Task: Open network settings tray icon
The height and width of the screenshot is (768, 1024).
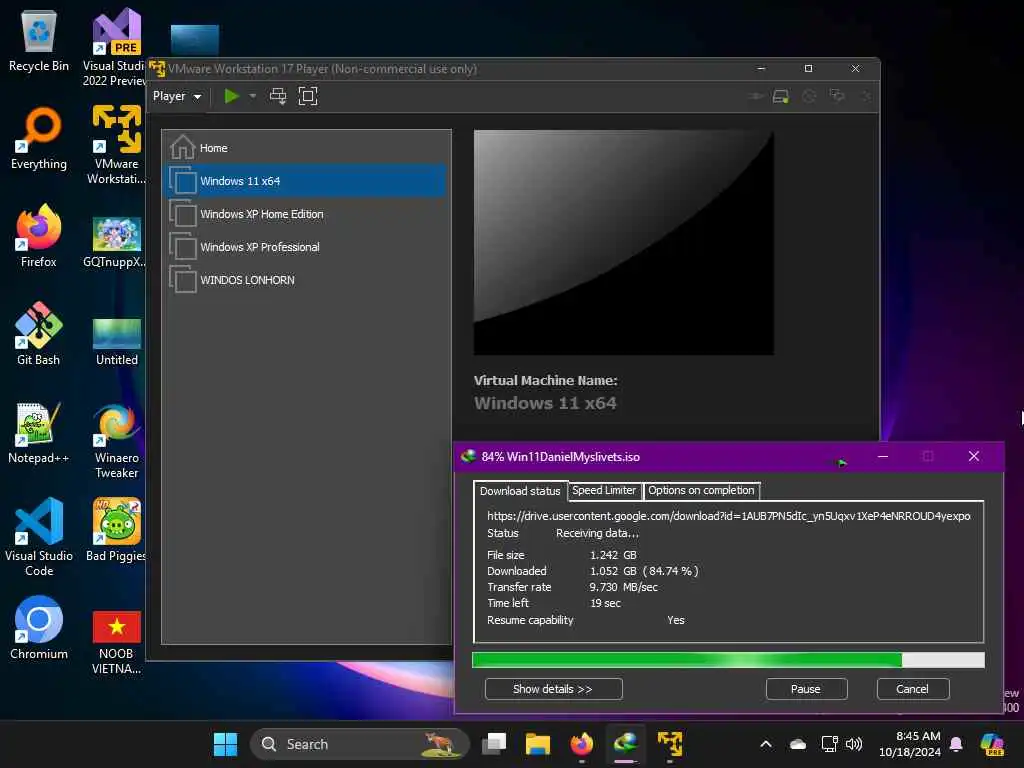Action: pos(829,744)
